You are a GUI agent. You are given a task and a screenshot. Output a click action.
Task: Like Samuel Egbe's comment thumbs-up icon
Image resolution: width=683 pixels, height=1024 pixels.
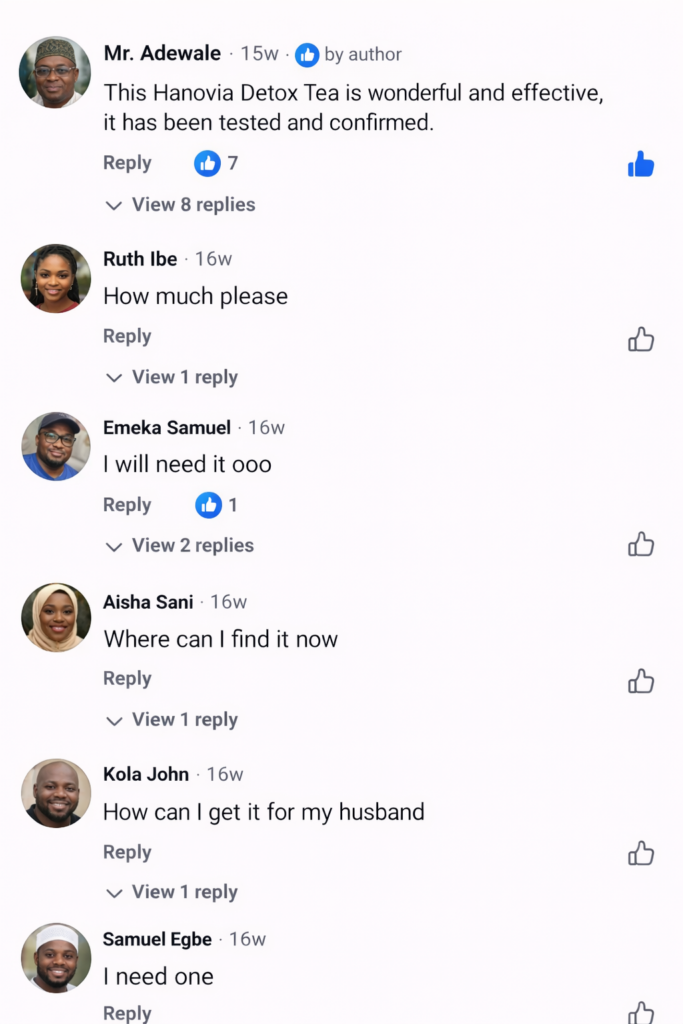(x=641, y=1012)
